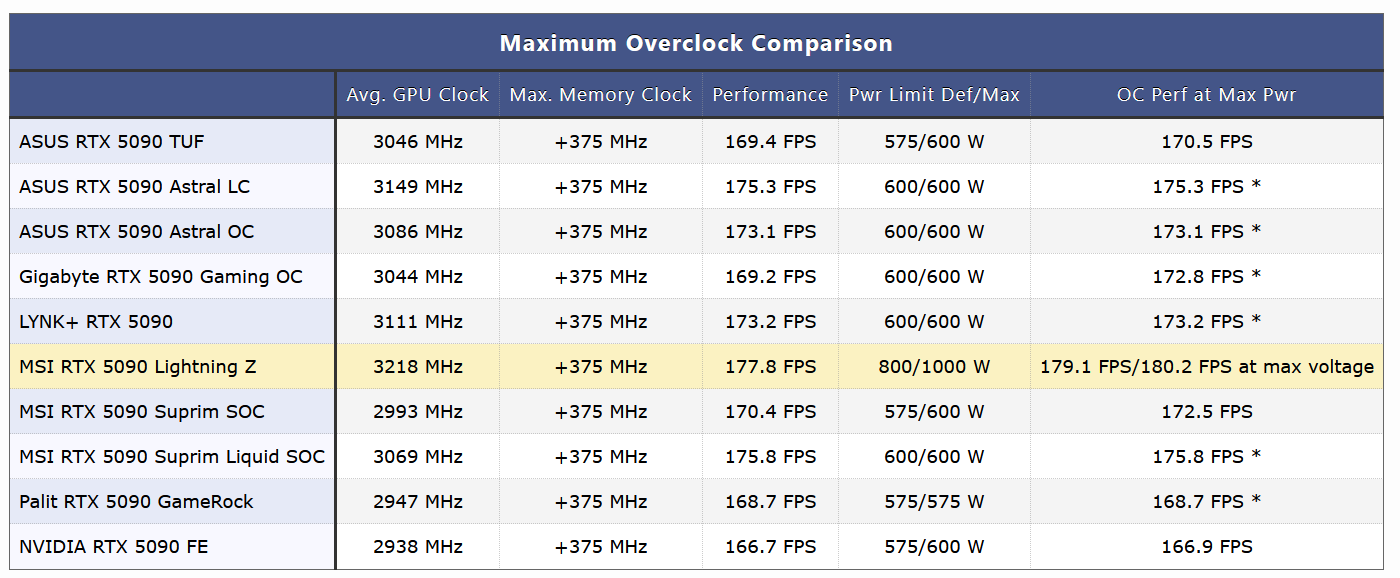The height and width of the screenshot is (578, 1400).
Task: Click the Gigabyte RTX 5090 Gaming OC label
Action: pyautogui.click(x=160, y=277)
